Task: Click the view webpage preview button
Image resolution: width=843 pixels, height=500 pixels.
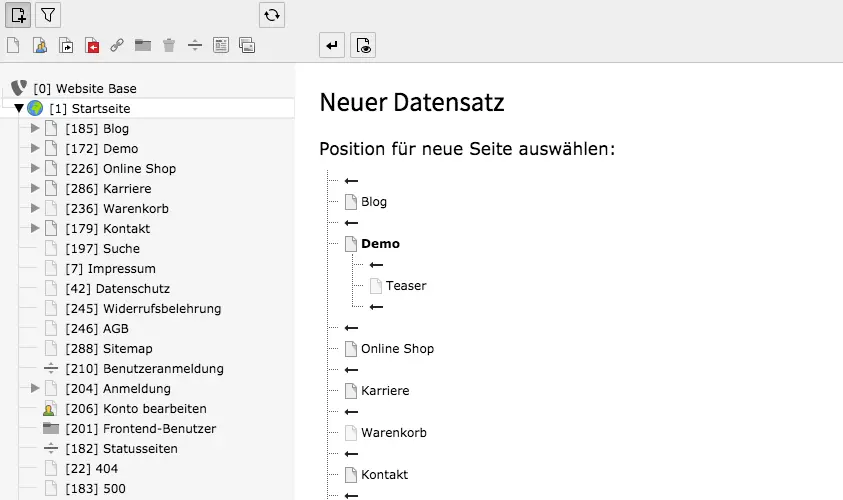Action: point(363,45)
